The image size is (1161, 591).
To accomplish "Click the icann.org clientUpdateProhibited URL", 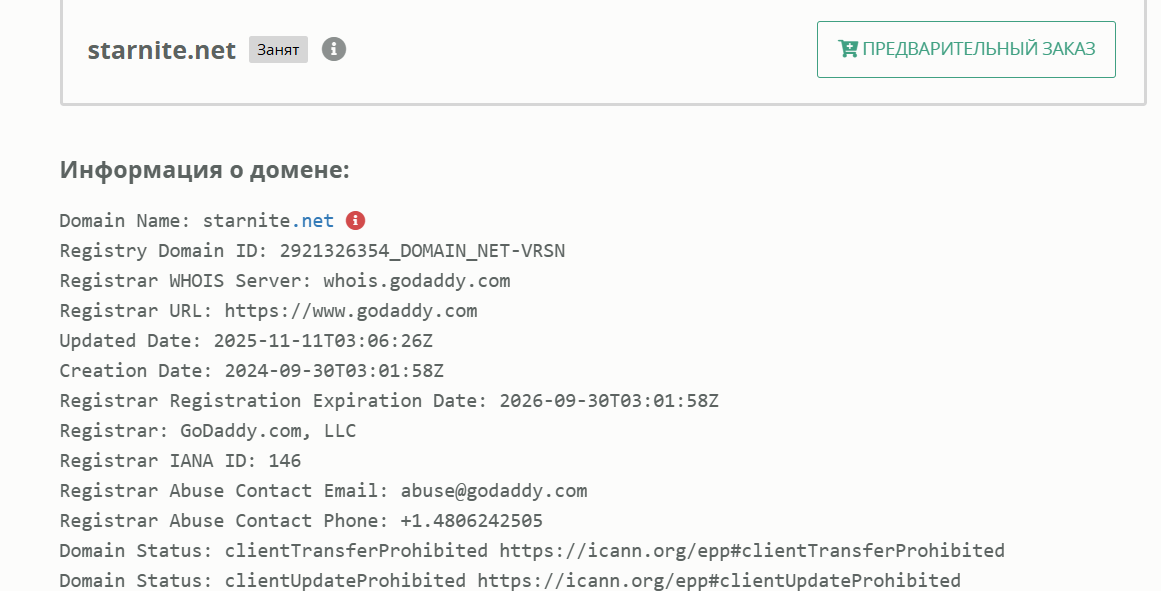I will point(719,581).
